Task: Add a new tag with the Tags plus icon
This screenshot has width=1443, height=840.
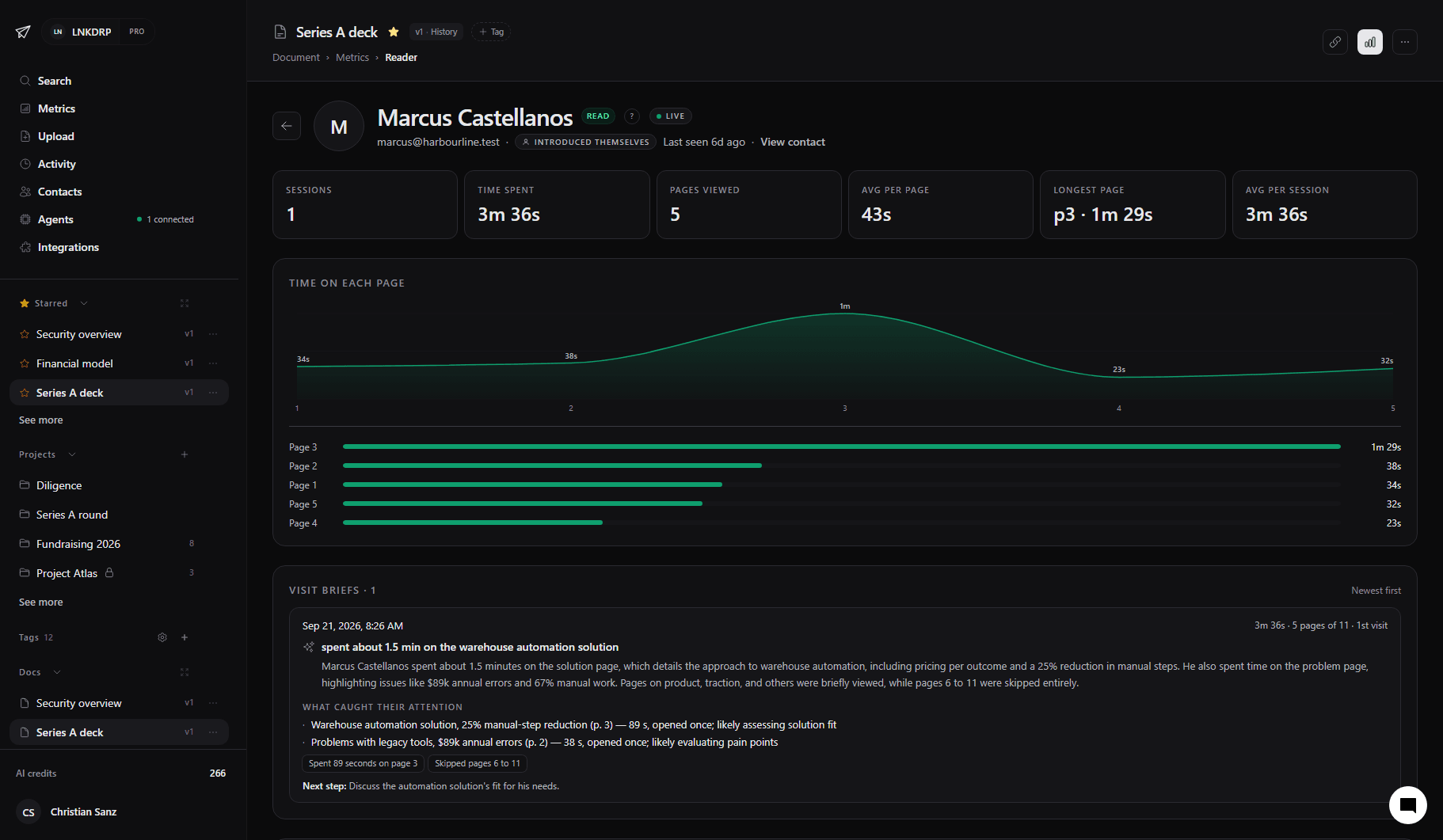Action: tap(185, 637)
